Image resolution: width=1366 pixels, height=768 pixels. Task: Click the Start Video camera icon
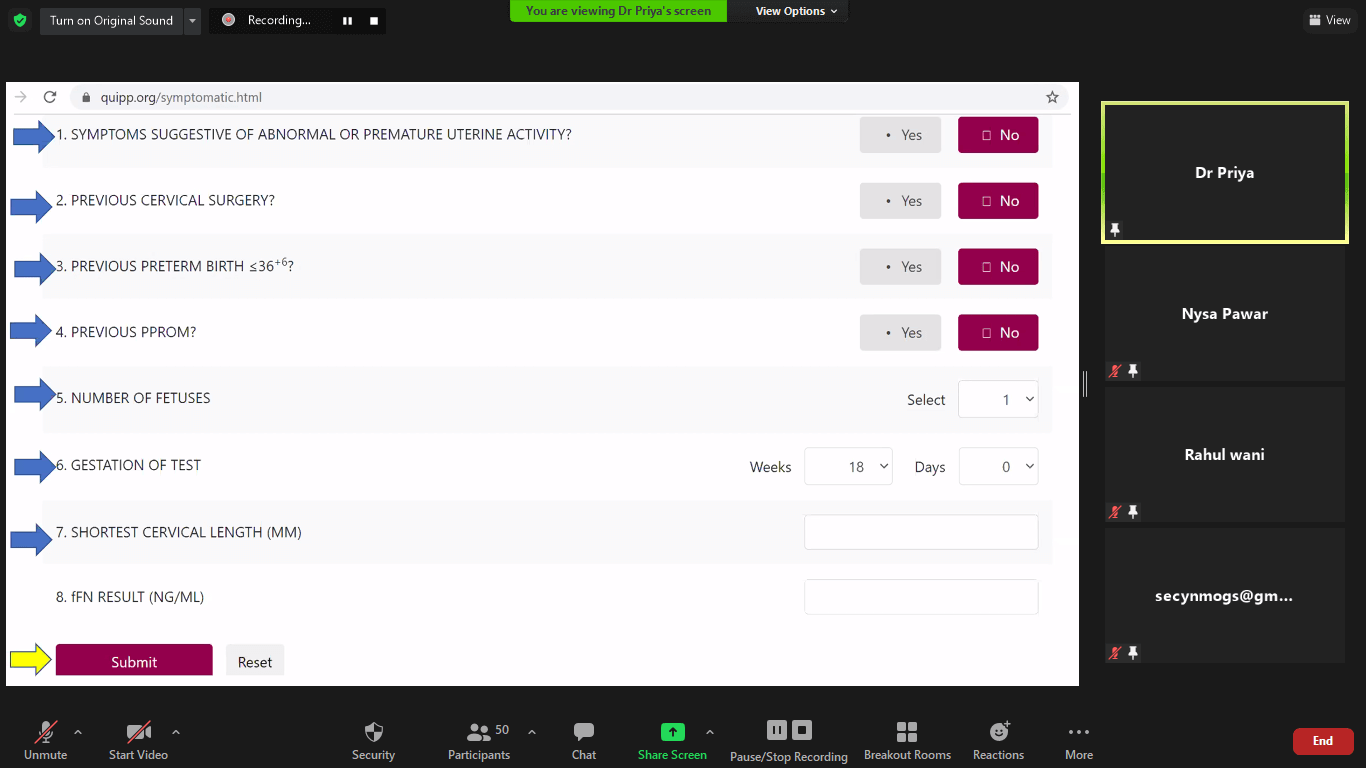138,732
